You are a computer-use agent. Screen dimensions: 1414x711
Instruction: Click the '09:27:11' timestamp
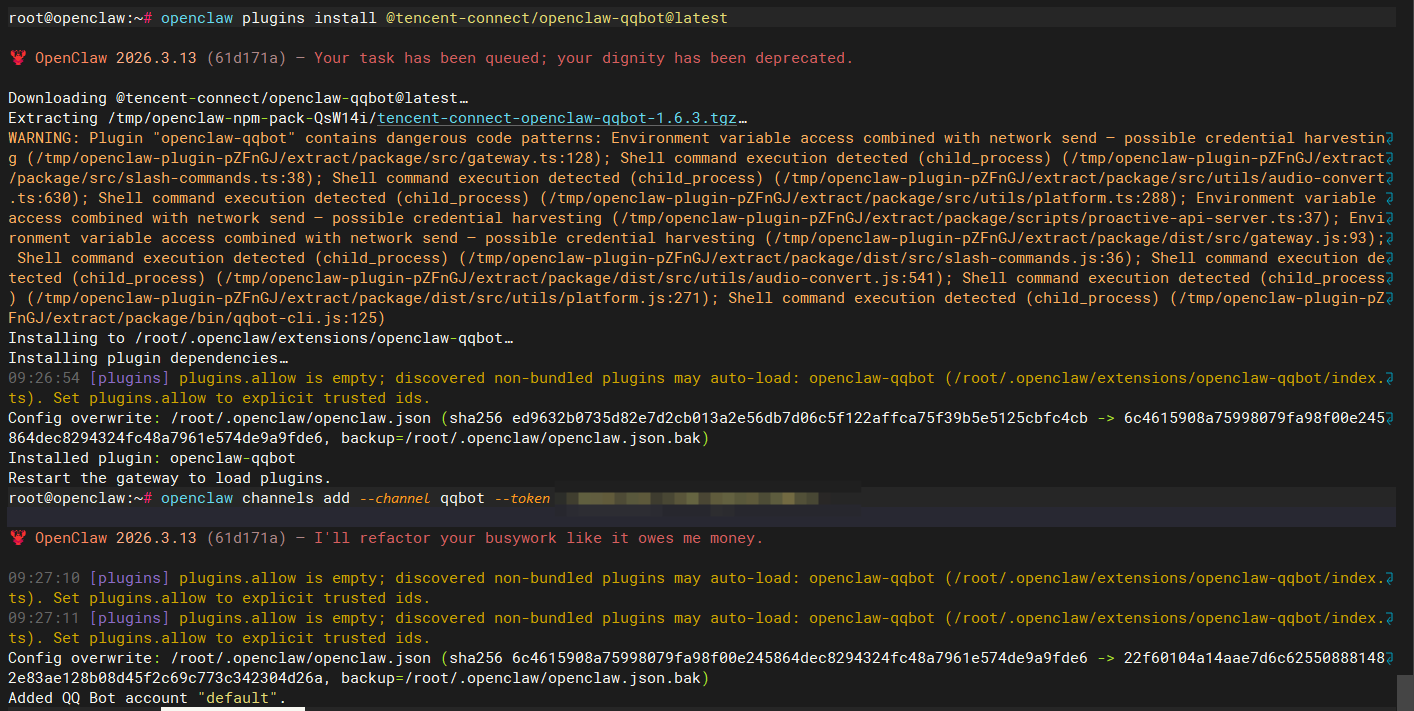coord(44,618)
